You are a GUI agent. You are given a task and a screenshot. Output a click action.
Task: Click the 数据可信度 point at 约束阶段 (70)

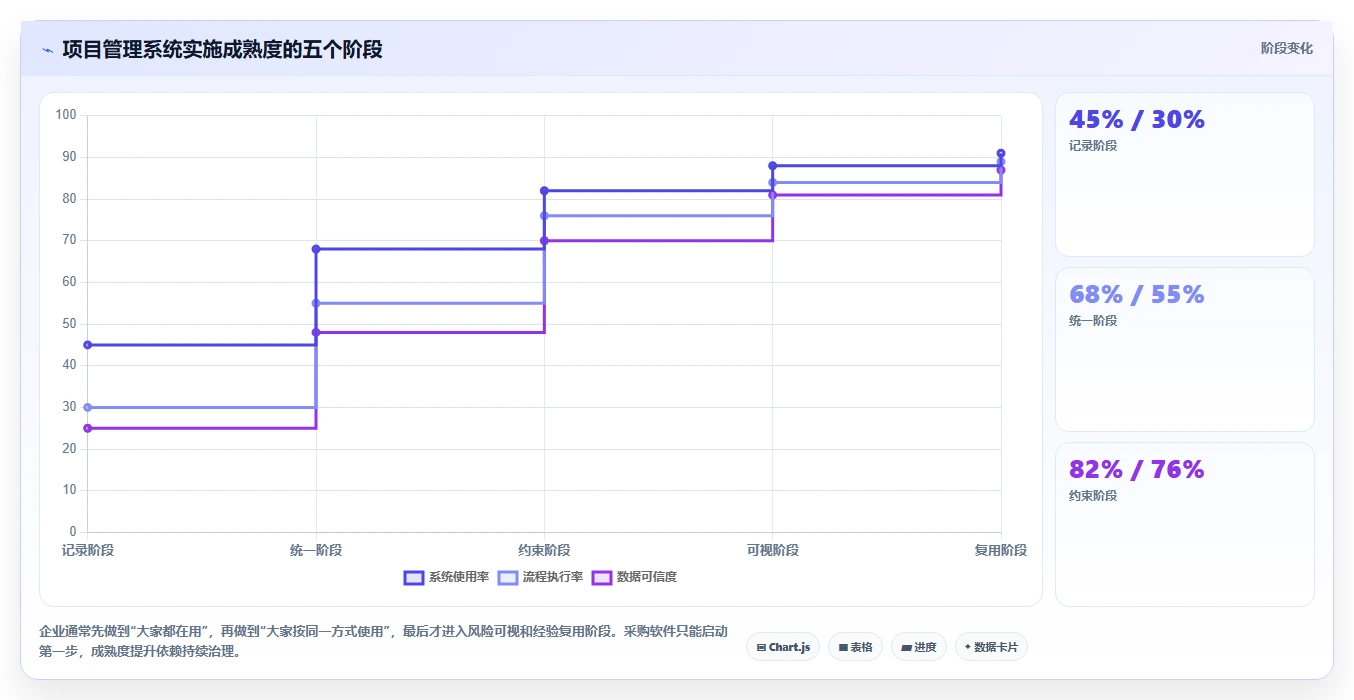pyautogui.click(x=544, y=241)
